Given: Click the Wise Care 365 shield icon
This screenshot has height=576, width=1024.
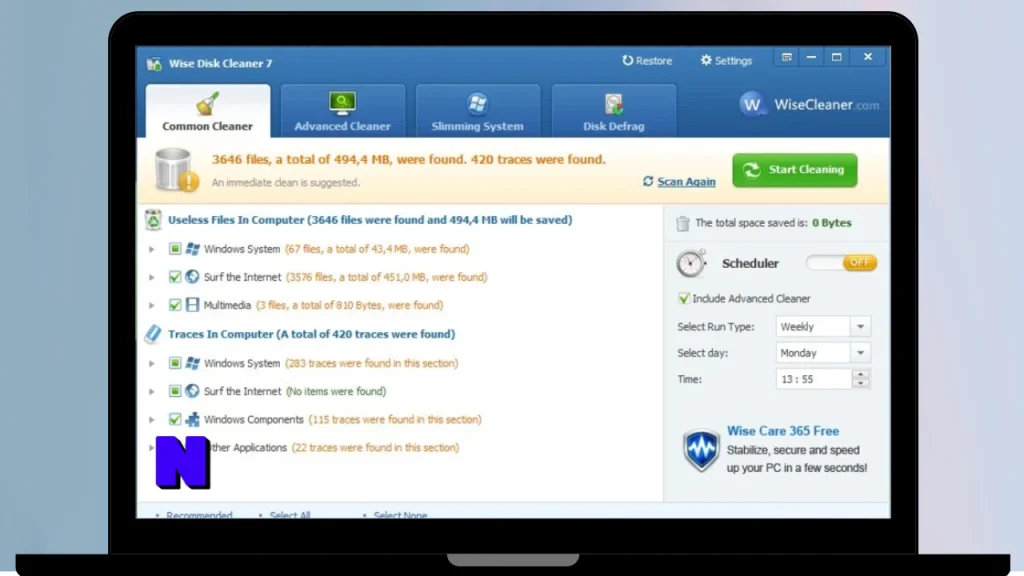Looking at the screenshot, I should 701,450.
